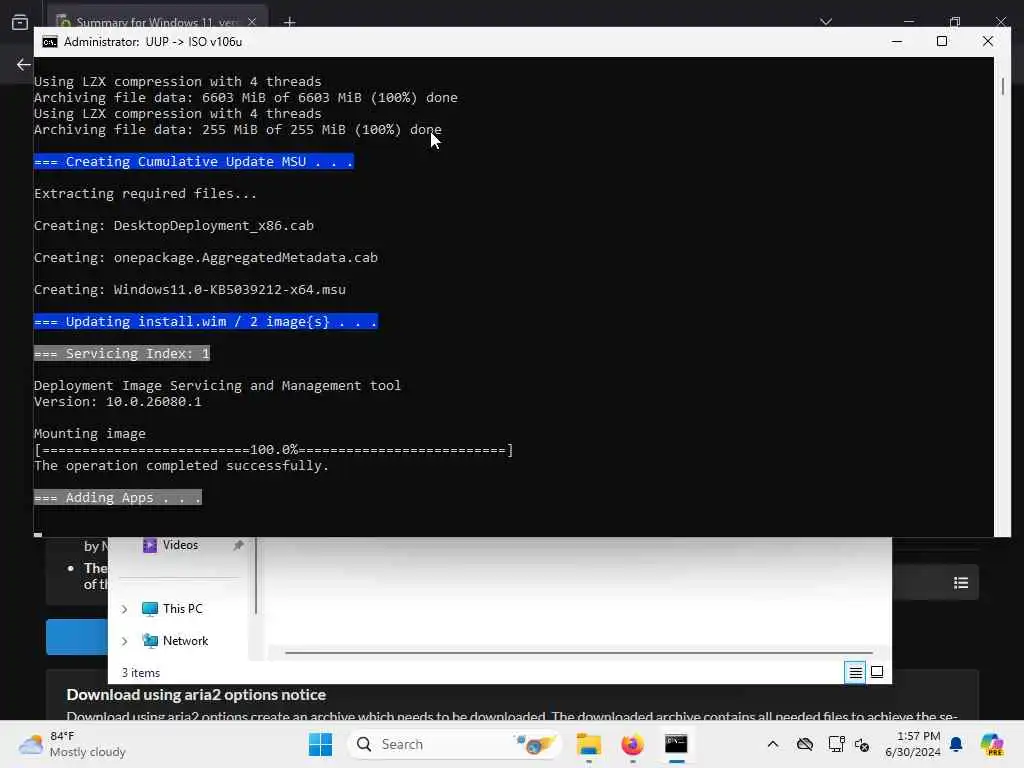
Task: Open the Windows Start menu
Action: (320, 744)
